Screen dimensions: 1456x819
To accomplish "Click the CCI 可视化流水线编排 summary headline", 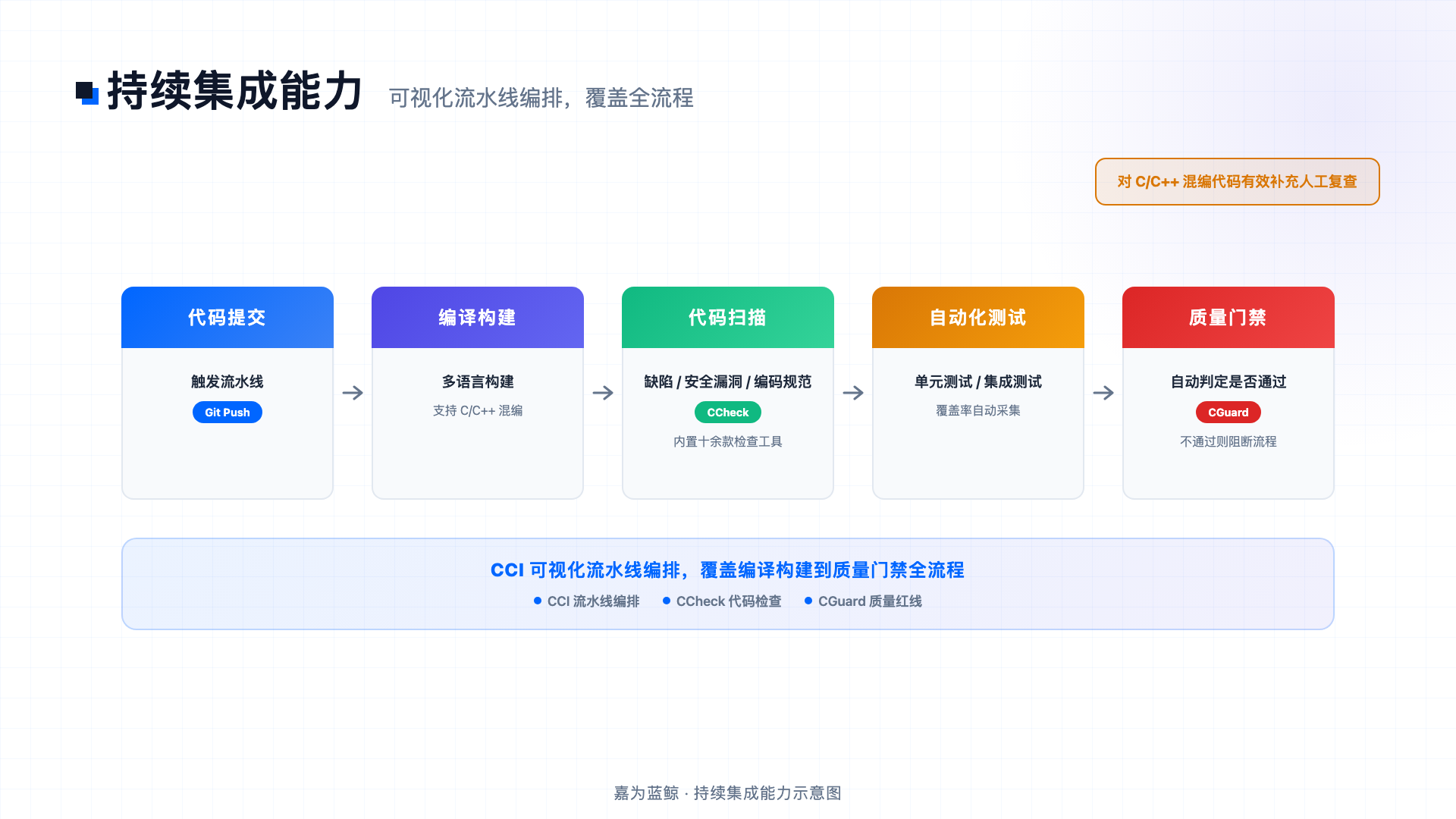I will (728, 570).
